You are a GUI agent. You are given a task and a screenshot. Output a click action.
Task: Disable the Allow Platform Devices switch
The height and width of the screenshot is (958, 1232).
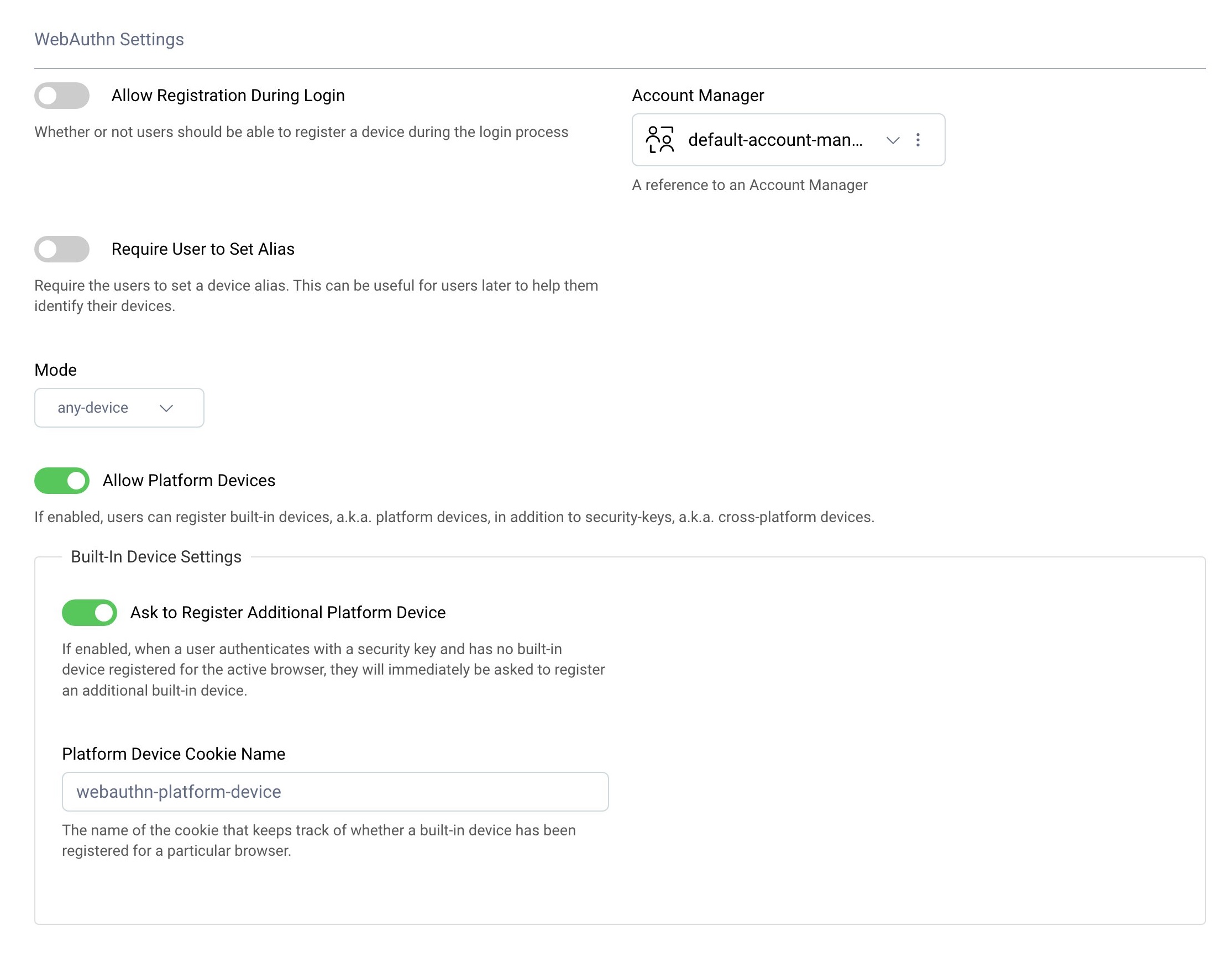click(x=62, y=481)
